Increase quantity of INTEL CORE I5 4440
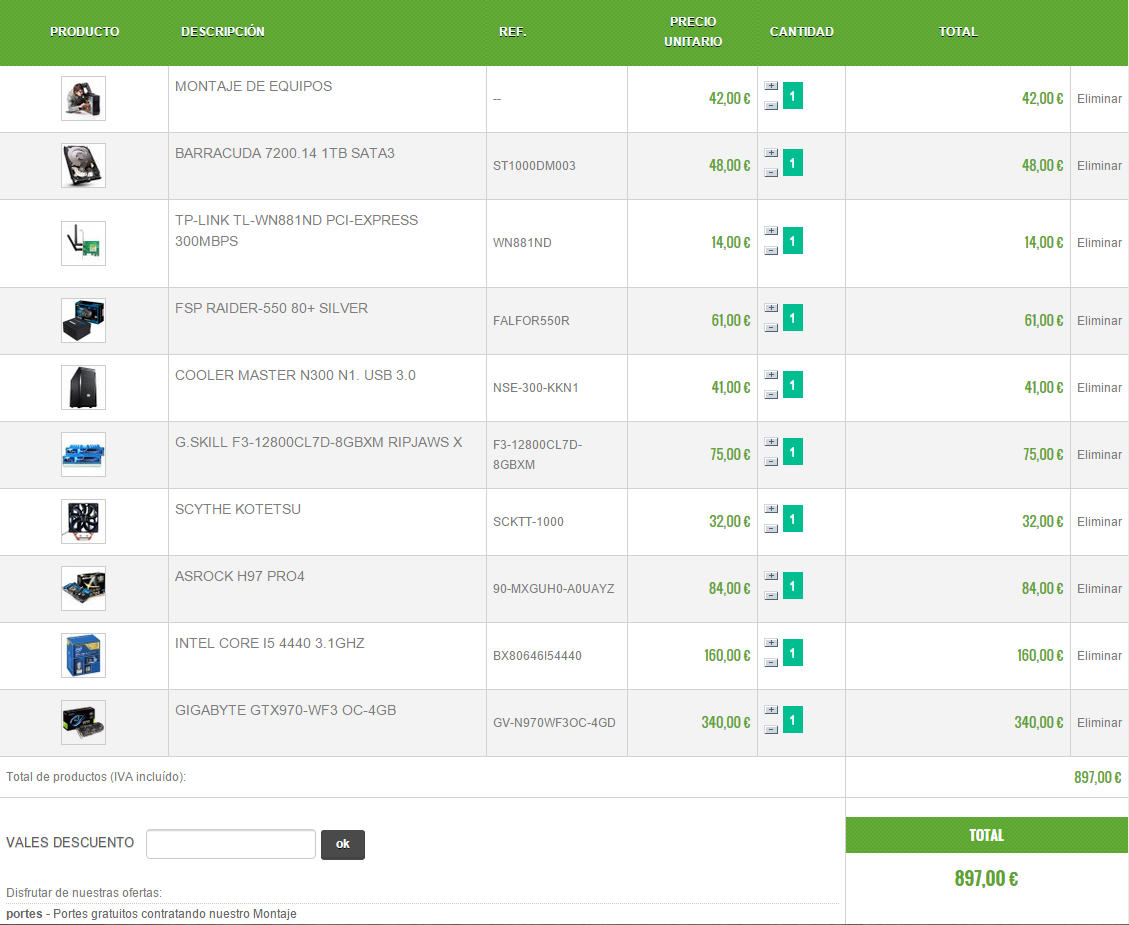Viewport: 1129px width, 925px height. [x=771, y=643]
